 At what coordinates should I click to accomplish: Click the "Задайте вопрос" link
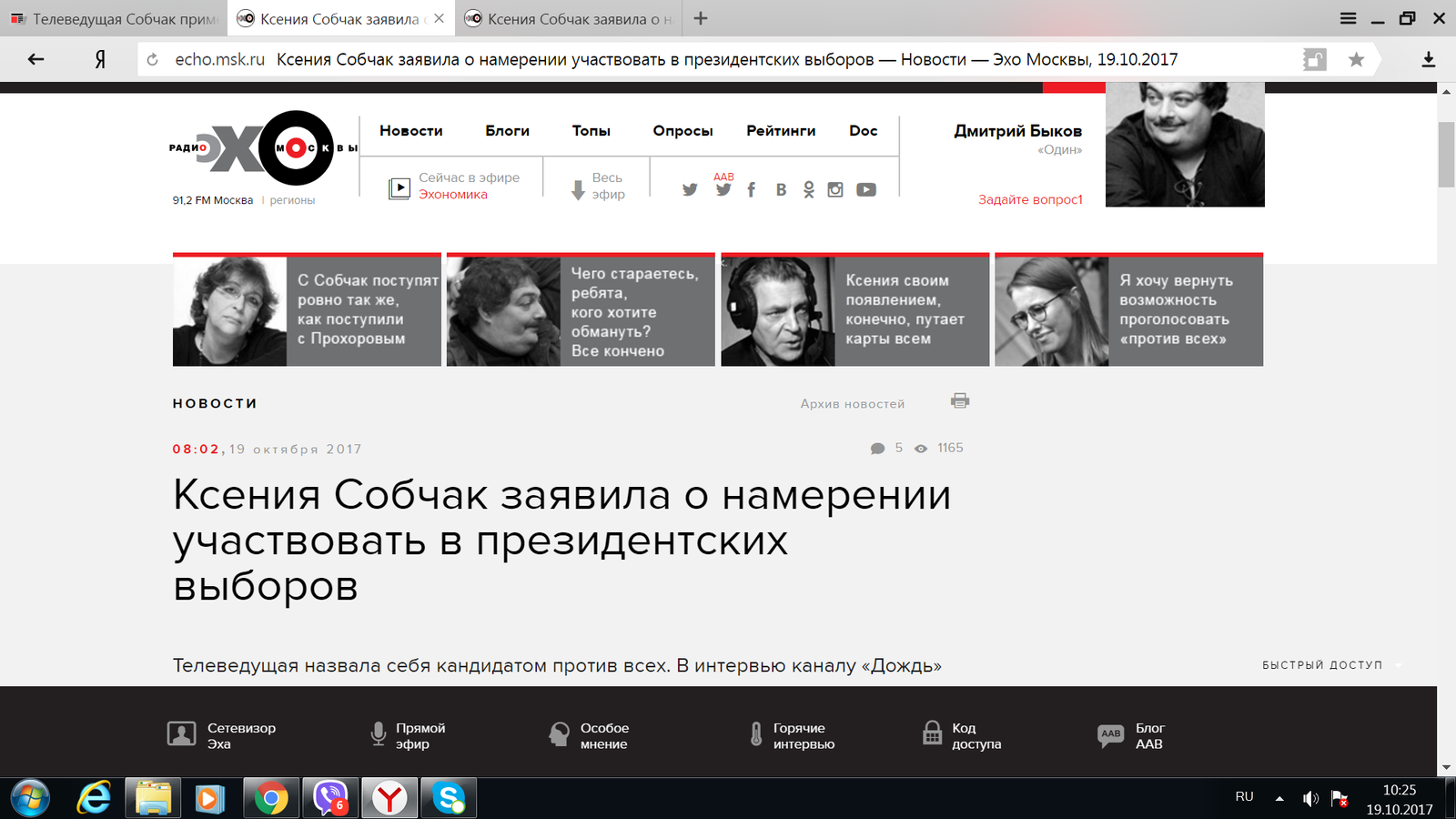tap(1029, 199)
